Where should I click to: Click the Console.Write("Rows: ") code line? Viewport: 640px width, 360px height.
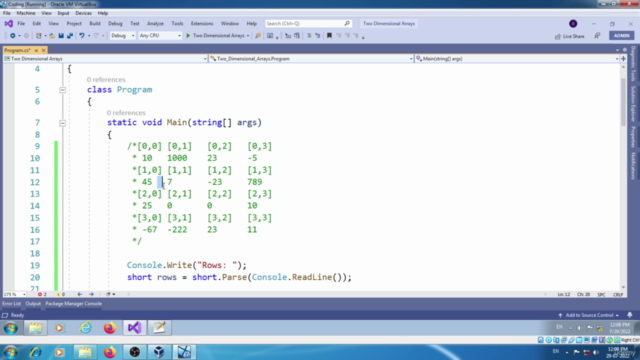(187, 265)
